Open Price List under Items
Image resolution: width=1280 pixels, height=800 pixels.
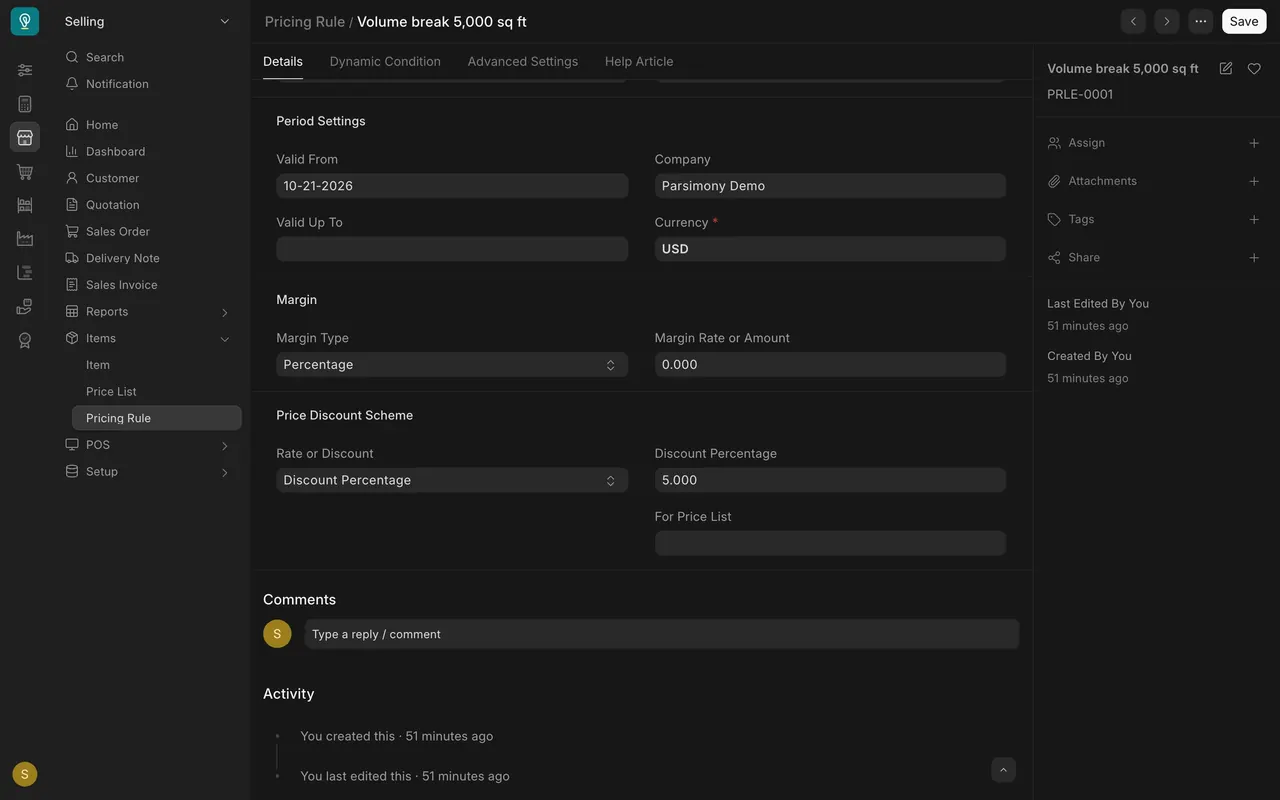111,392
